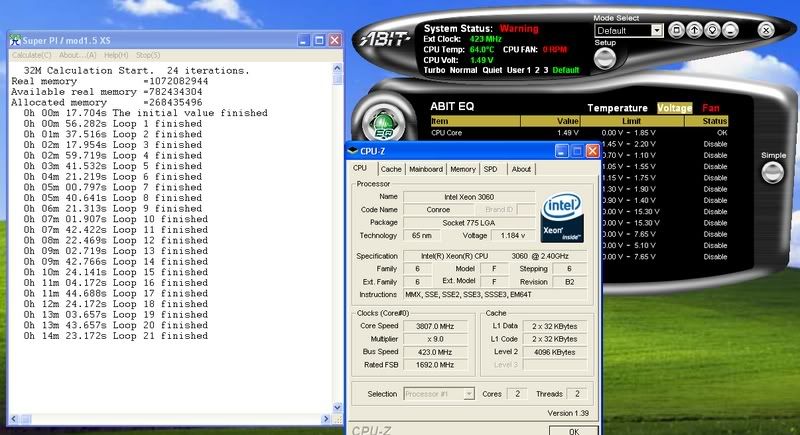Click the round button left of the dash button
Image resolution: width=800 pixels, height=435 pixels.
tap(712, 30)
